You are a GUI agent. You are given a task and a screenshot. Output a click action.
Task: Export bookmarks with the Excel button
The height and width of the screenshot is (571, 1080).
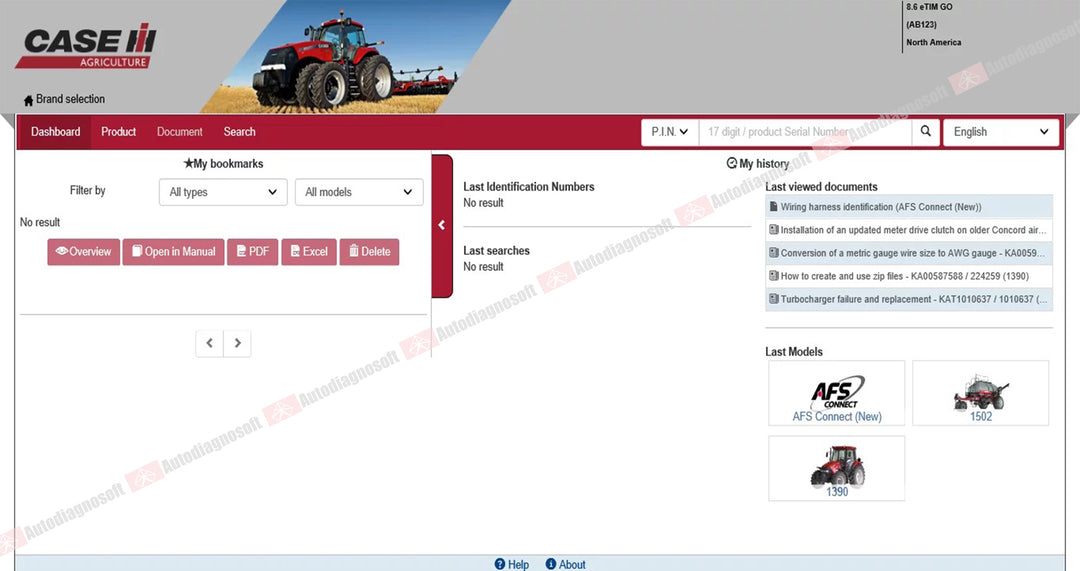[309, 251]
